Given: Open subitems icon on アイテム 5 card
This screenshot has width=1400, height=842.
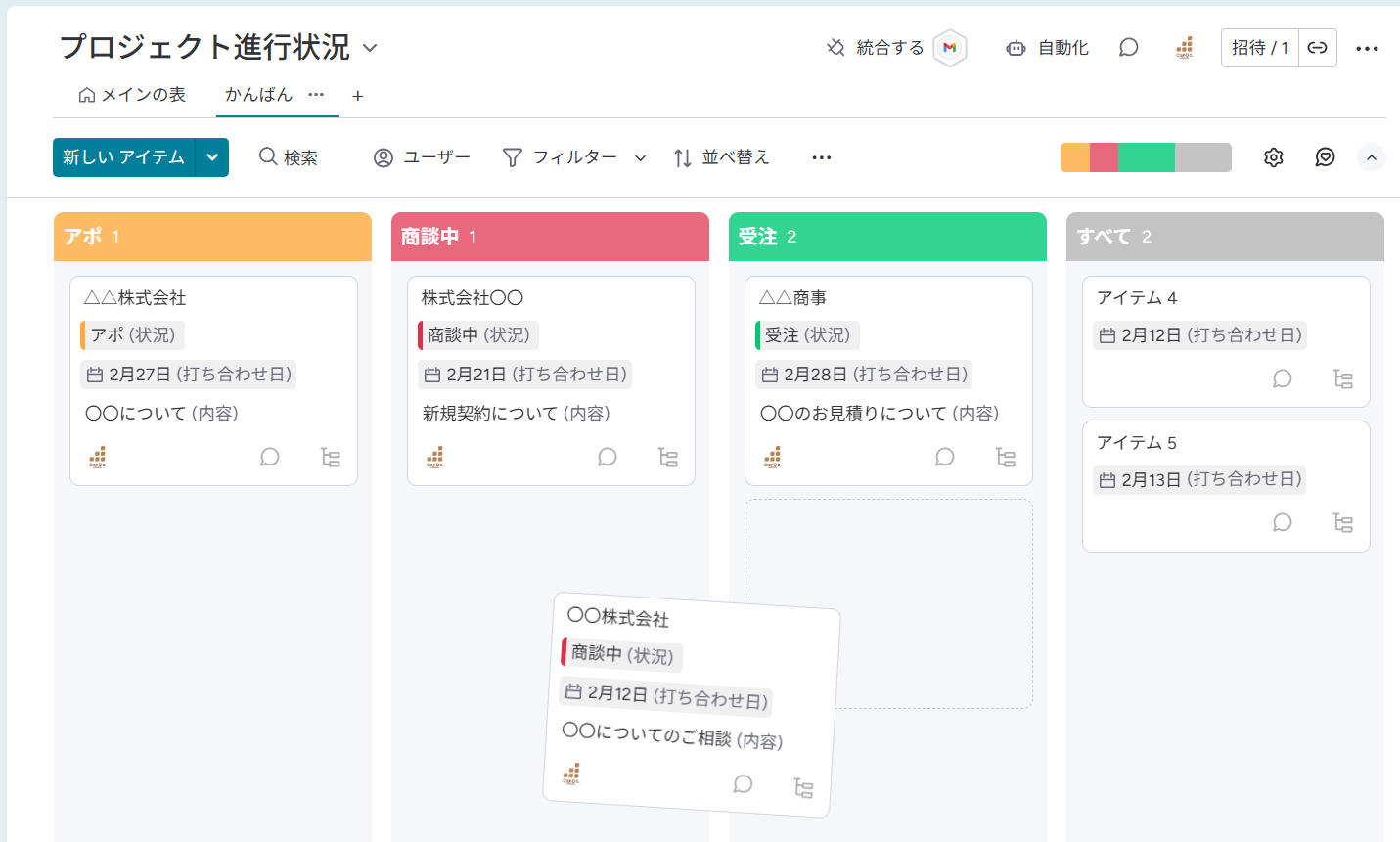Looking at the screenshot, I should 1343,523.
